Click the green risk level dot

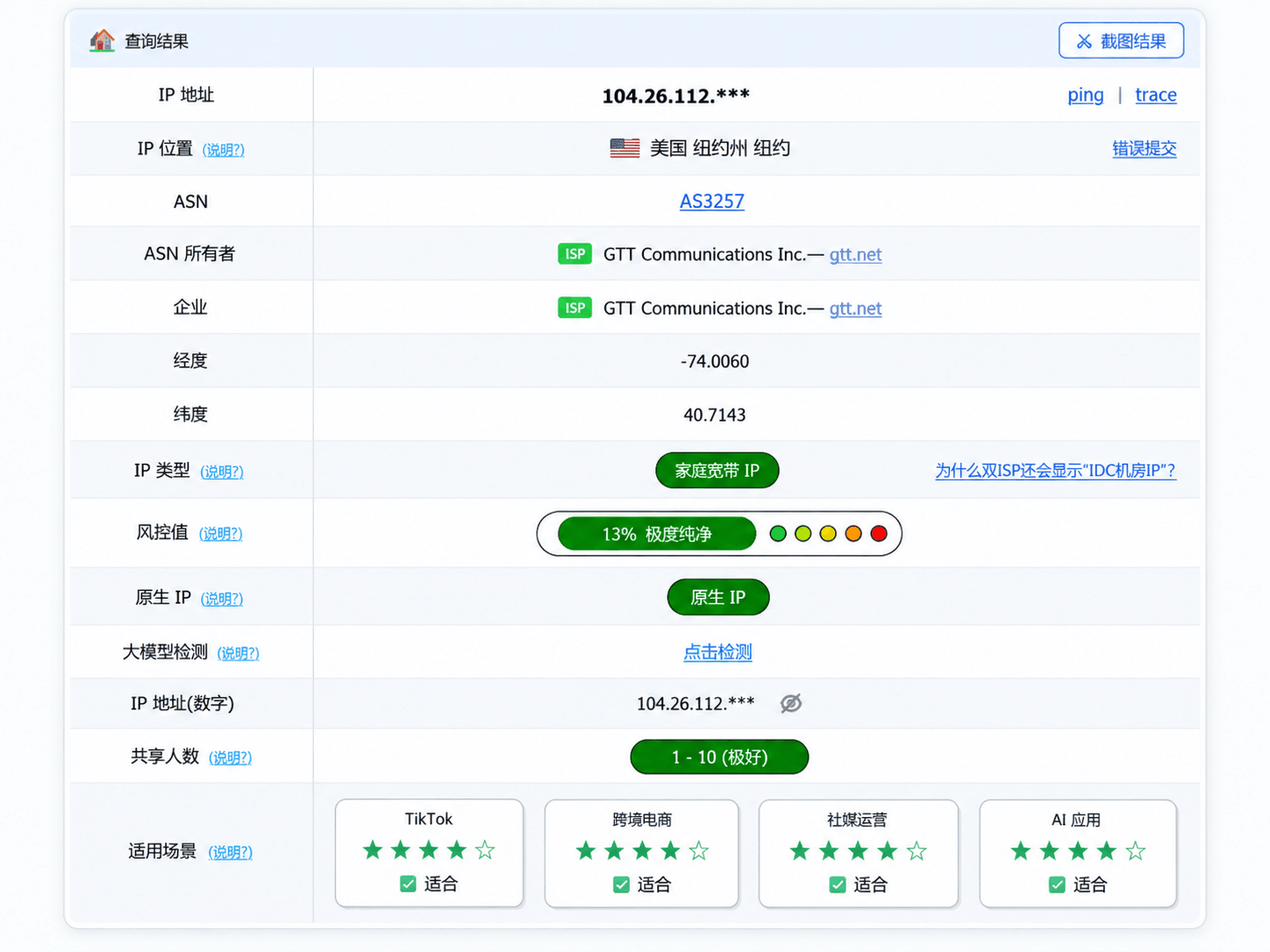pos(777,533)
